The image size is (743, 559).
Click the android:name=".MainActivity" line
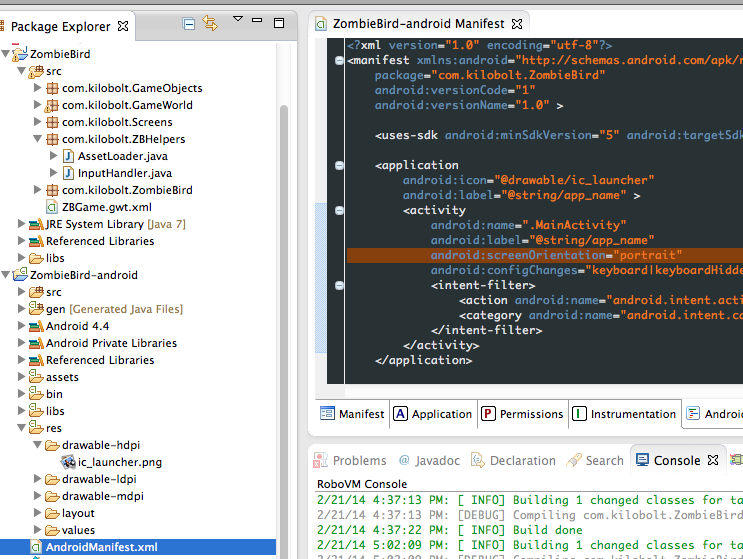[x=528, y=225]
